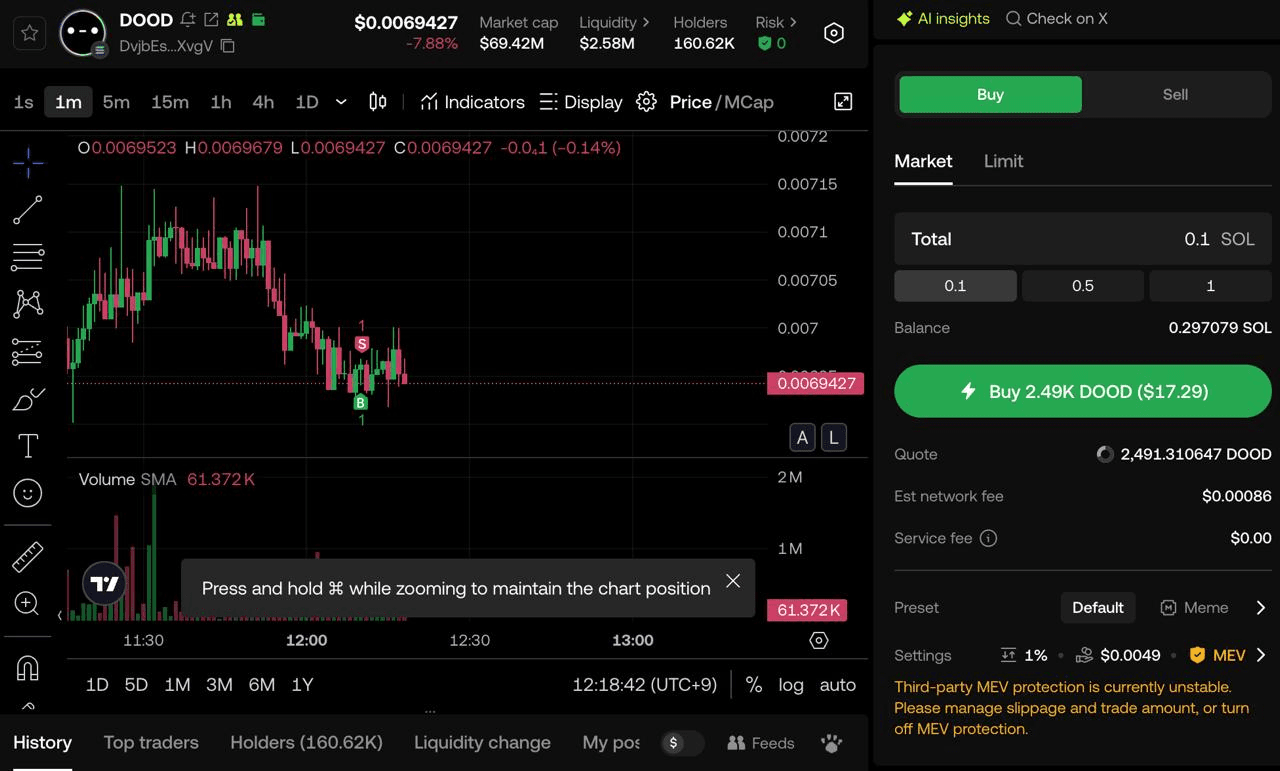Select the 1h timeframe
The height and width of the screenshot is (771, 1280).
(221, 102)
